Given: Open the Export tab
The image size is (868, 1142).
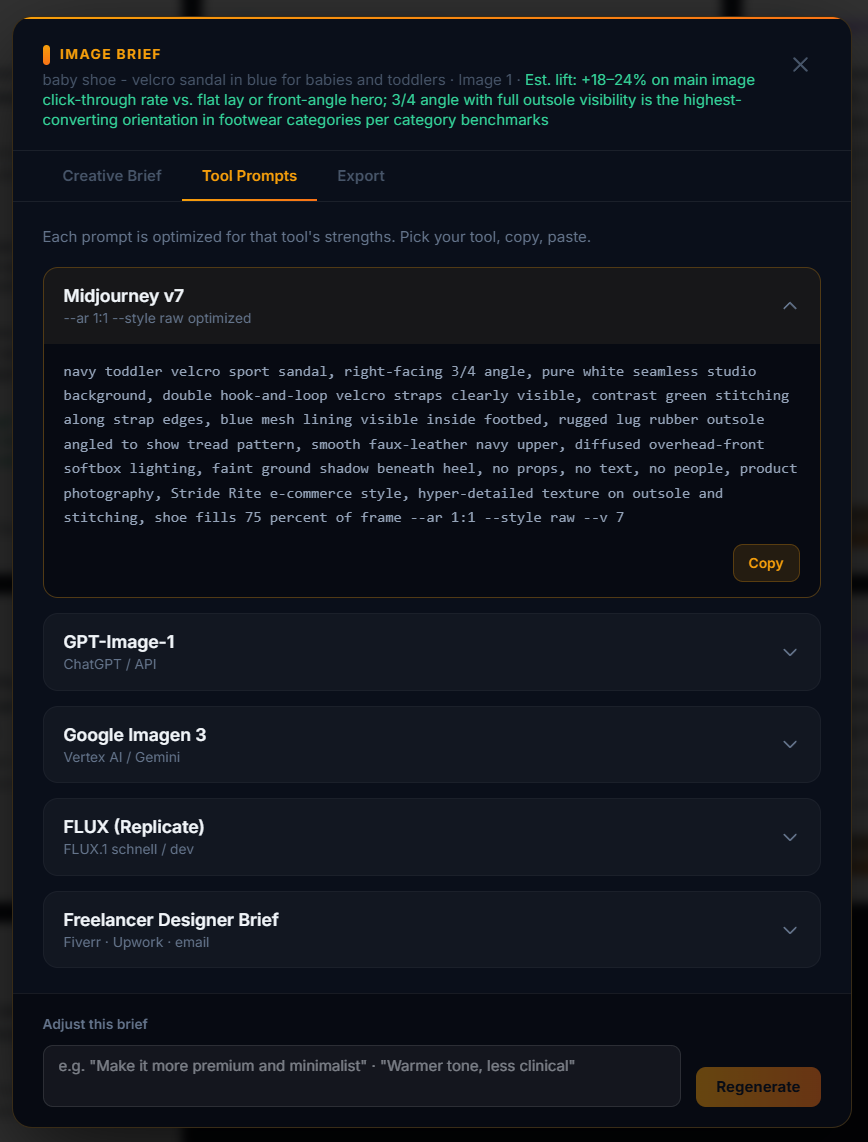Looking at the screenshot, I should coord(361,176).
